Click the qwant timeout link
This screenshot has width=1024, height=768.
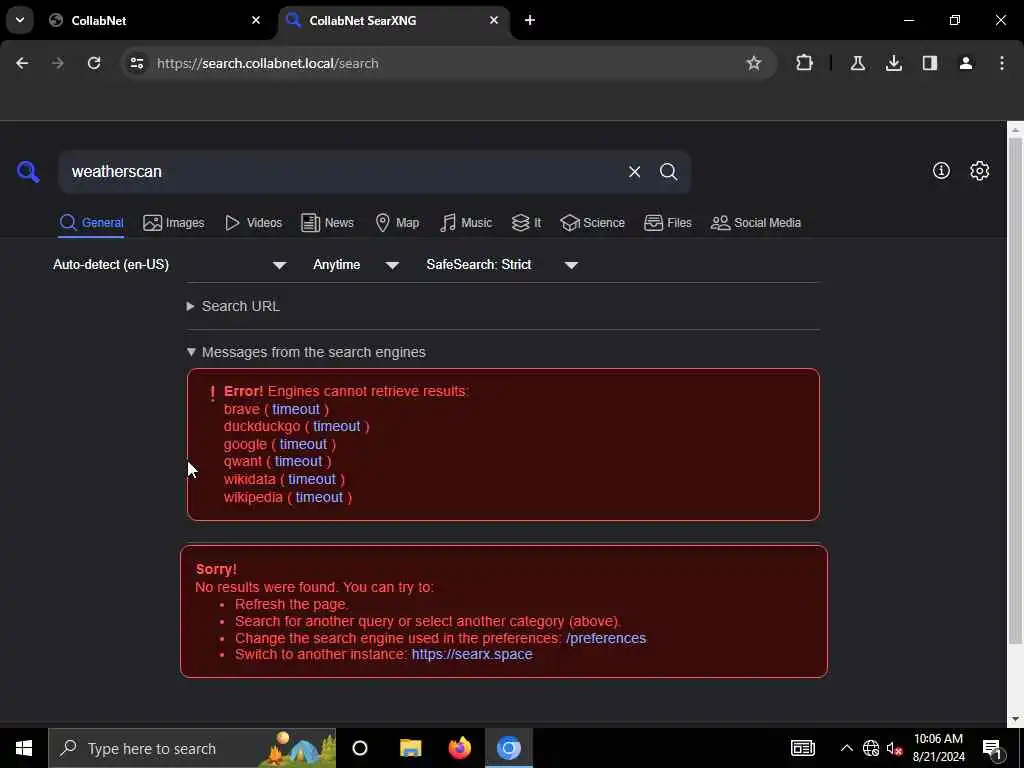point(298,461)
